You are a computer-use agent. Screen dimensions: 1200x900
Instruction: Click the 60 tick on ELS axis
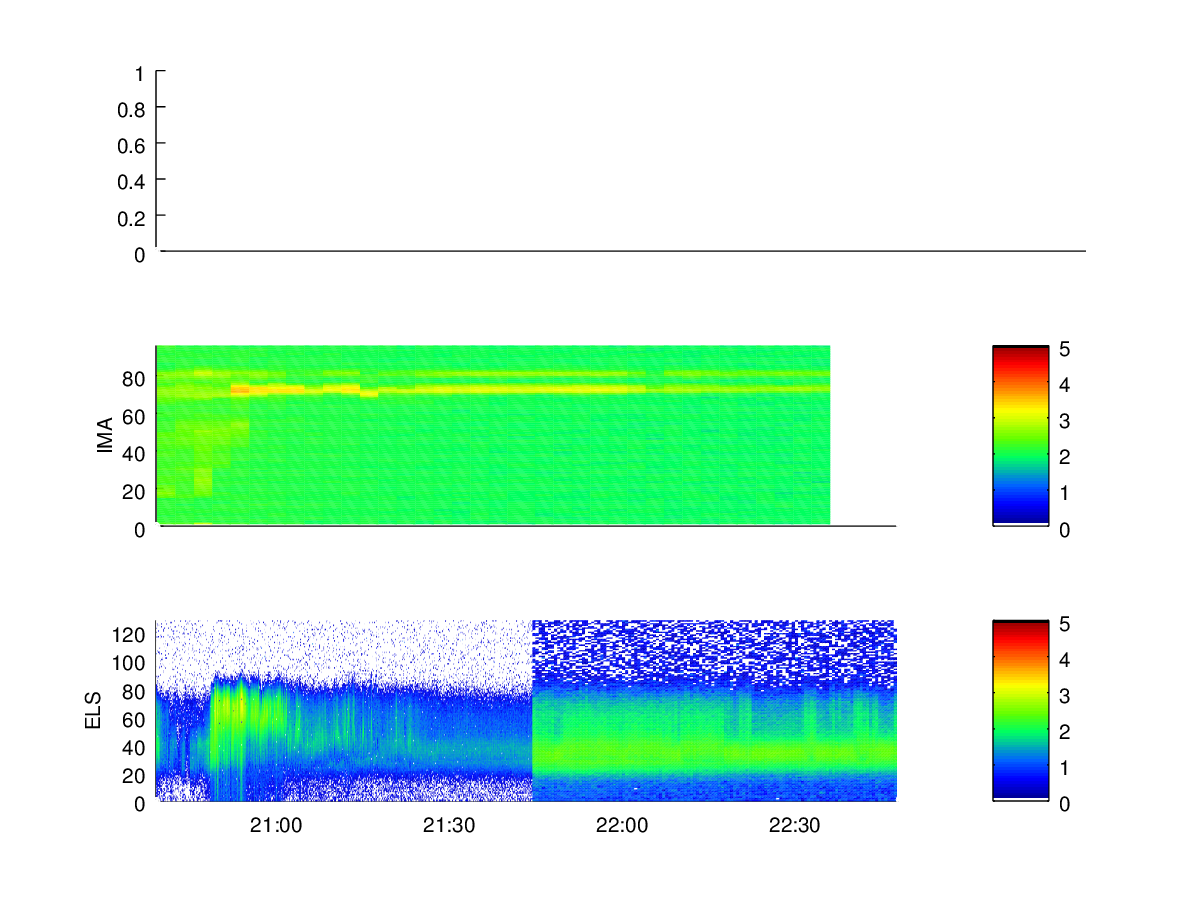(x=135, y=719)
